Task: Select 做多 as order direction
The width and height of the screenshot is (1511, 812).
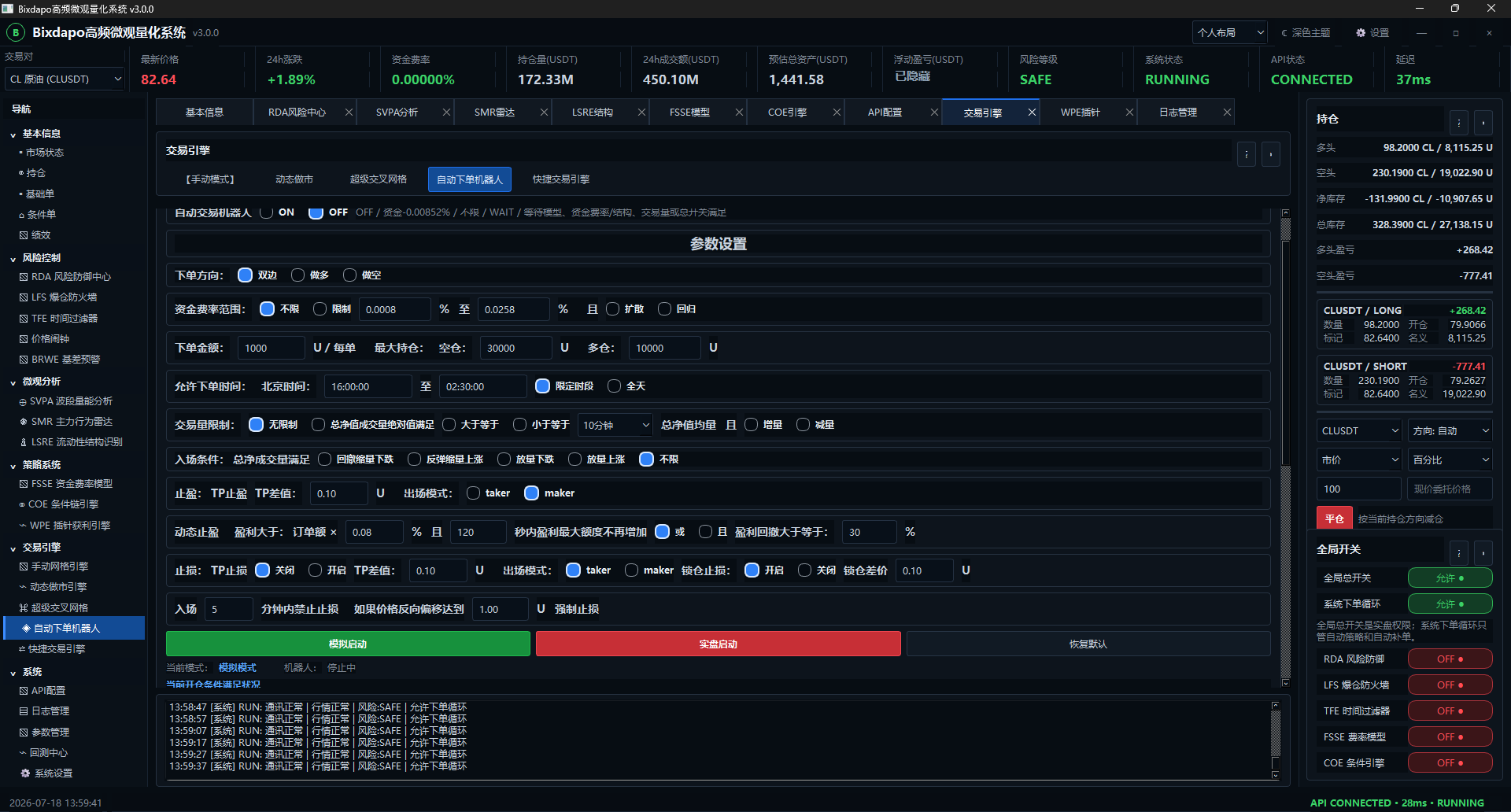Action: click(x=297, y=275)
